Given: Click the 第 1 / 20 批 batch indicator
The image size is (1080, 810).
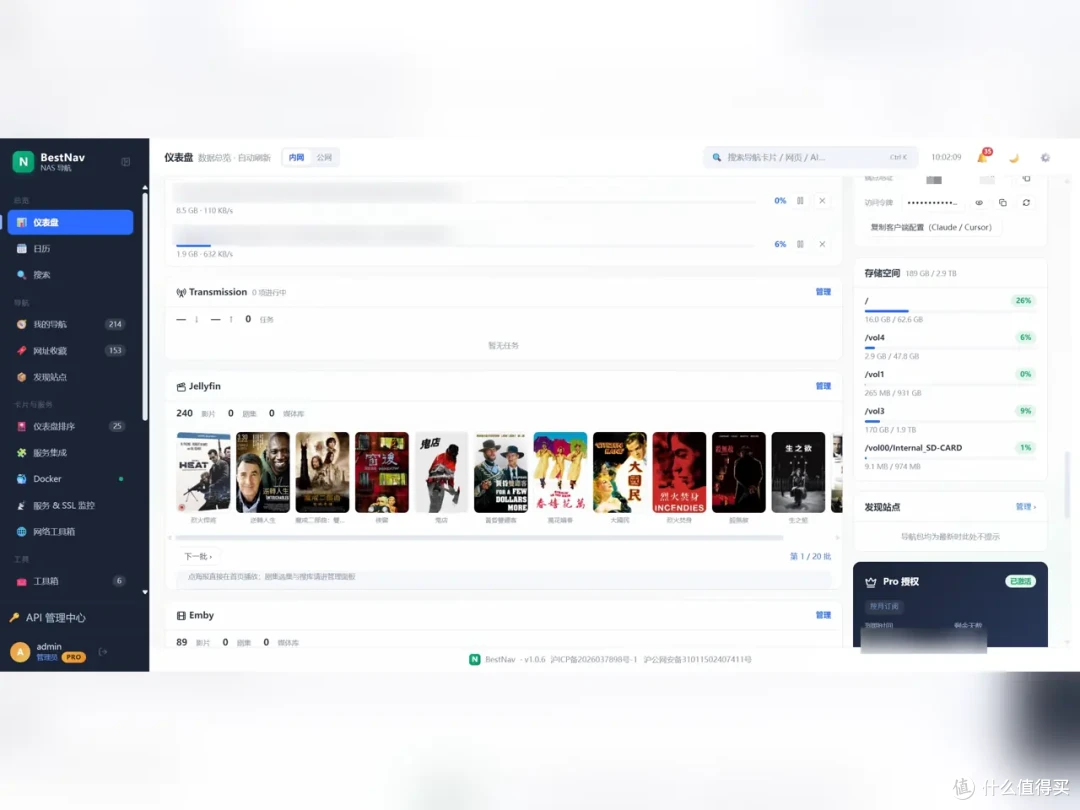Looking at the screenshot, I should point(810,557).
